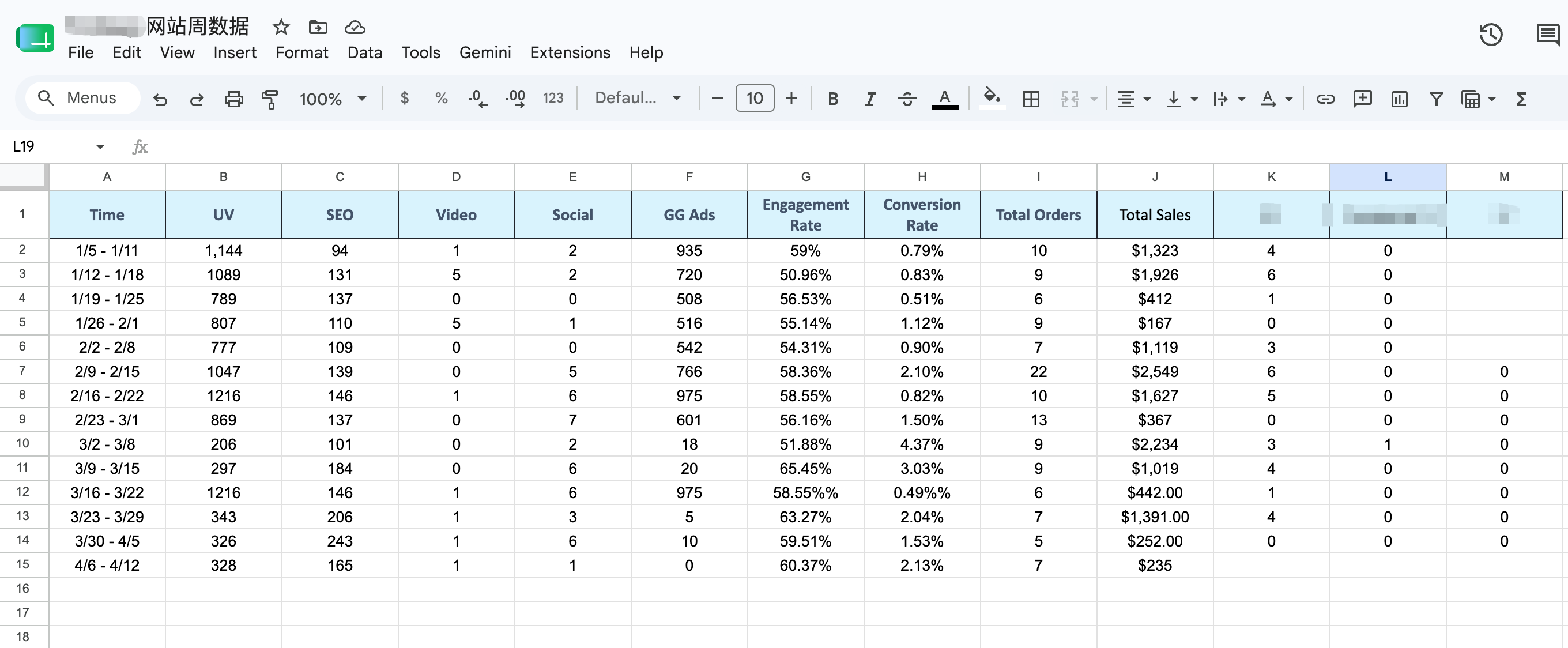
Task: Open the comments panel icon
Action: click(1548, 34)
